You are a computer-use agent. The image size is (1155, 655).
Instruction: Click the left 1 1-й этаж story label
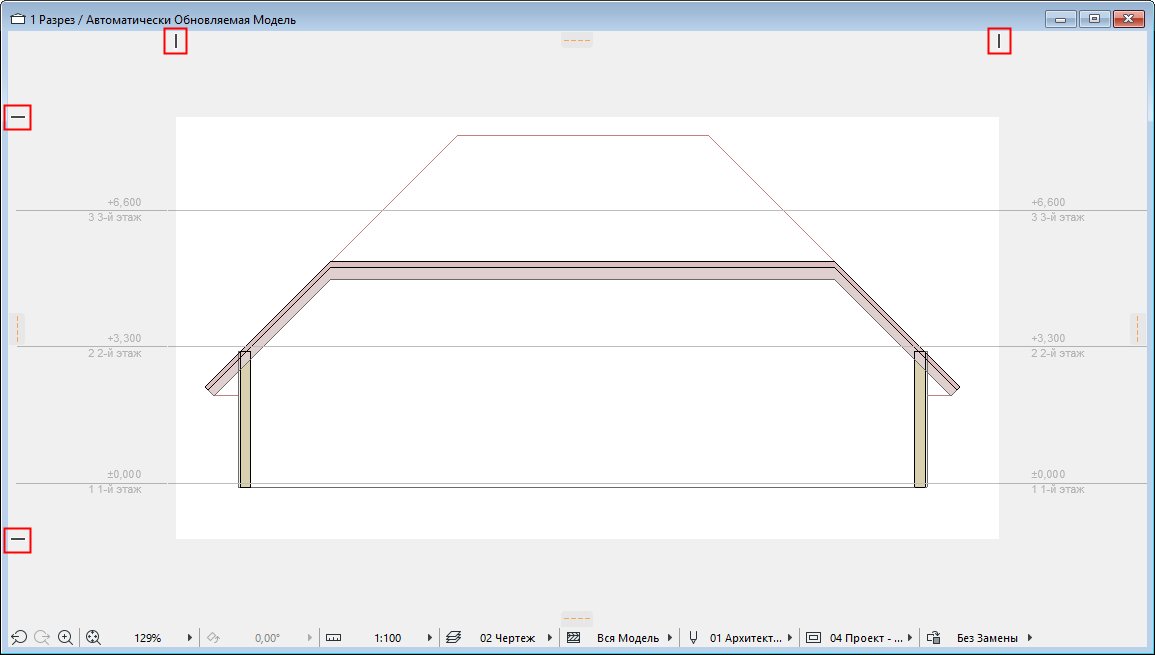[x=115, y=489]
